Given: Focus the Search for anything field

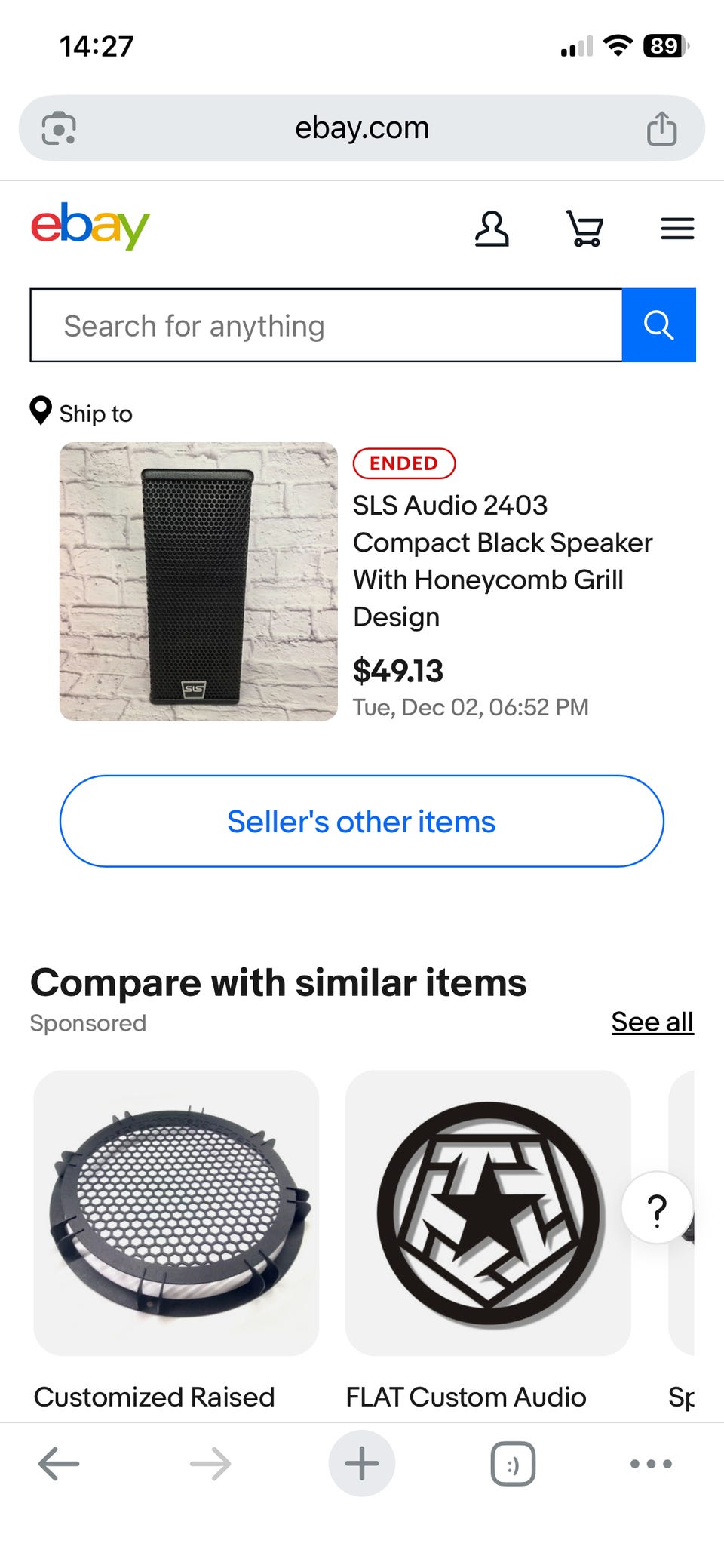Looking at the screenshot, I should tap(326, 325).
